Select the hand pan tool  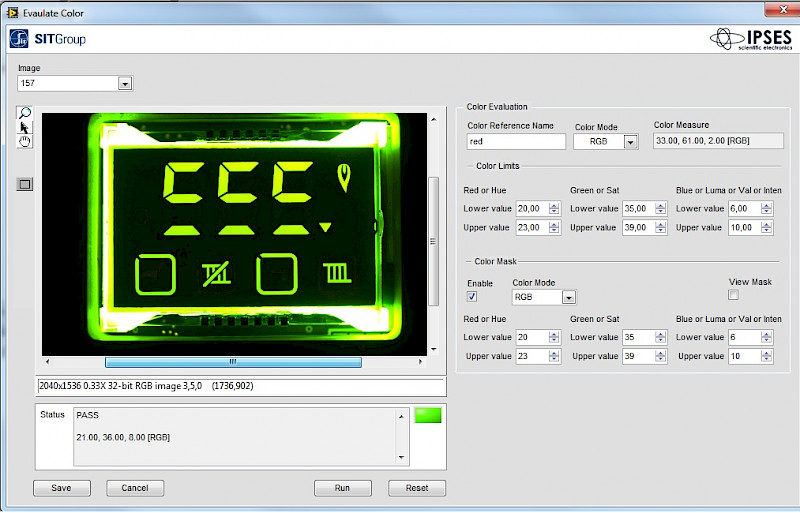pos(24,141)
